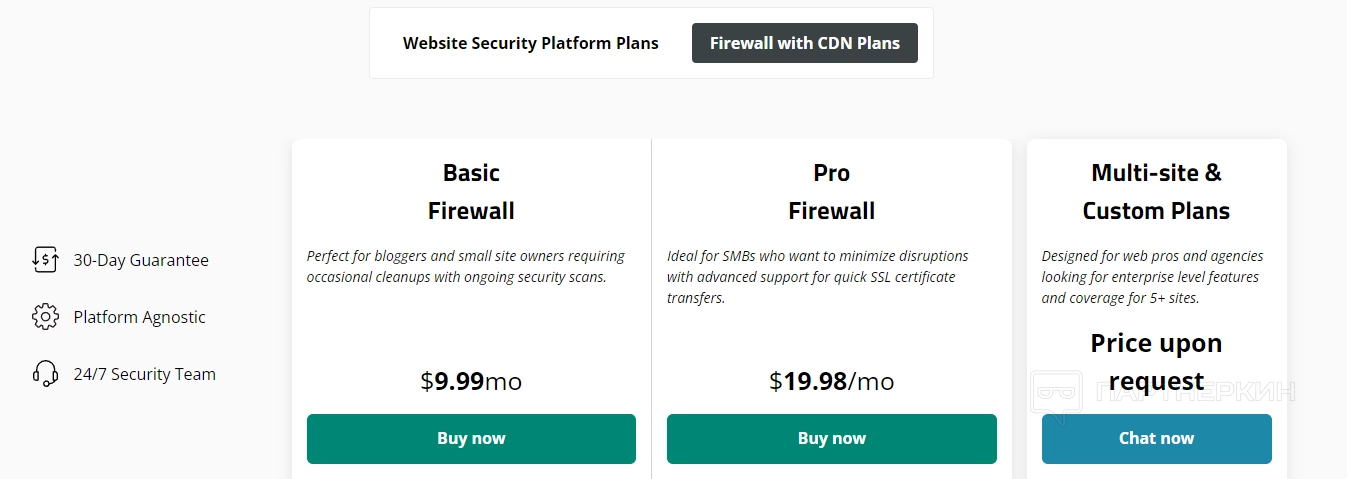
Task: Click the $19.98/mo price text
Action: tap(832, 381)
